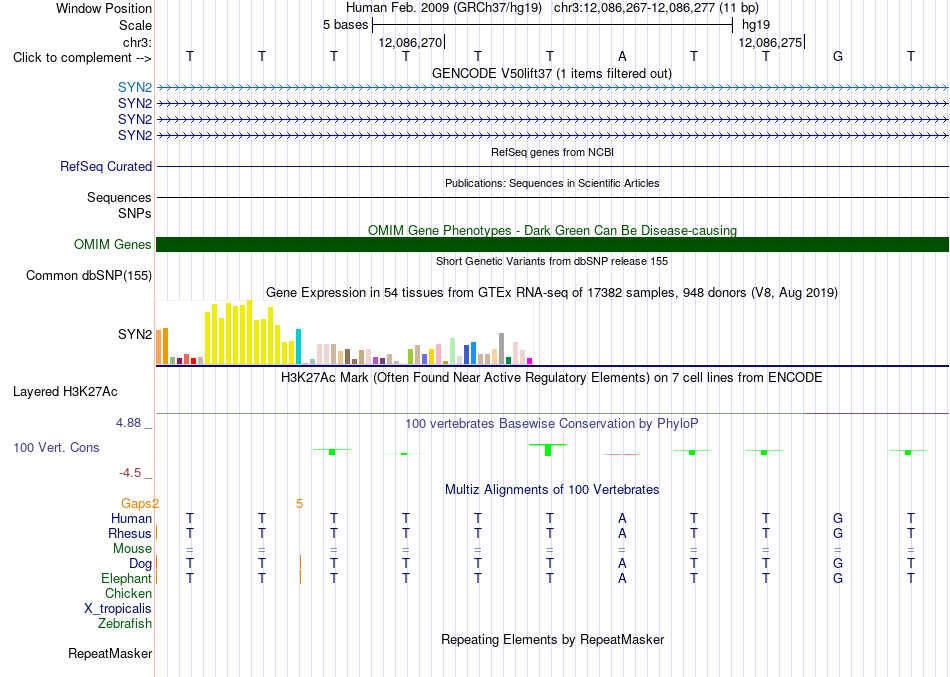Click the 'Click to complement -->' label

tap(82, 58)
